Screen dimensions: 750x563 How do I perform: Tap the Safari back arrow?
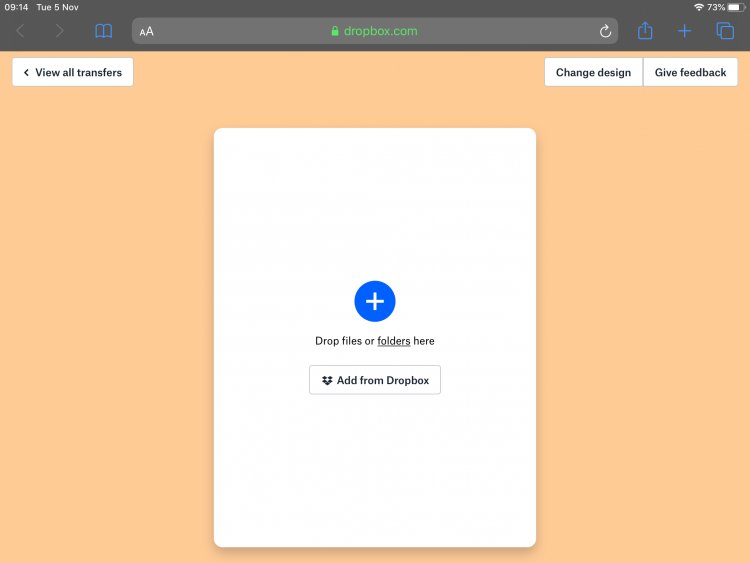[x=20, y=31]
